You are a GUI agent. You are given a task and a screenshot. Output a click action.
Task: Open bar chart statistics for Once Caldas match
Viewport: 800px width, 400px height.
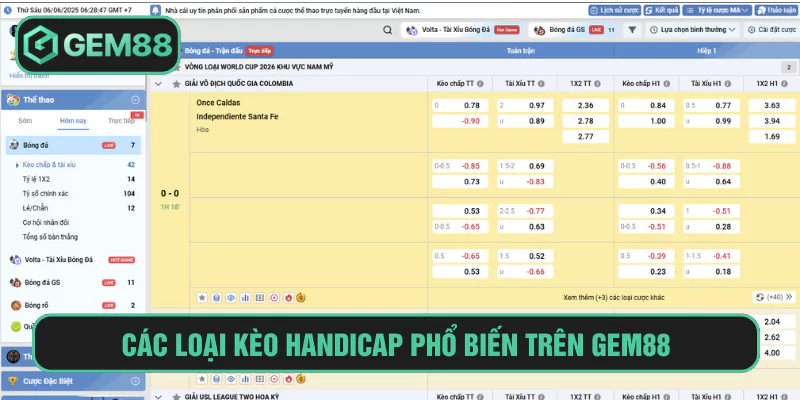245,297
